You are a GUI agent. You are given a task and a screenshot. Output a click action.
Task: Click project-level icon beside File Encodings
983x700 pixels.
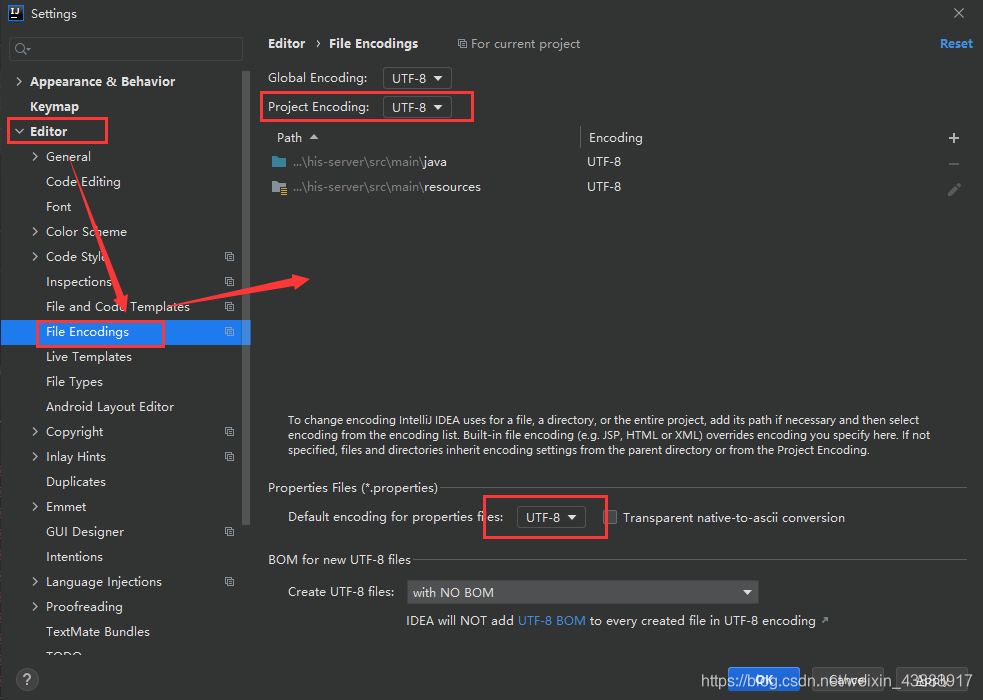coord(229,332)
